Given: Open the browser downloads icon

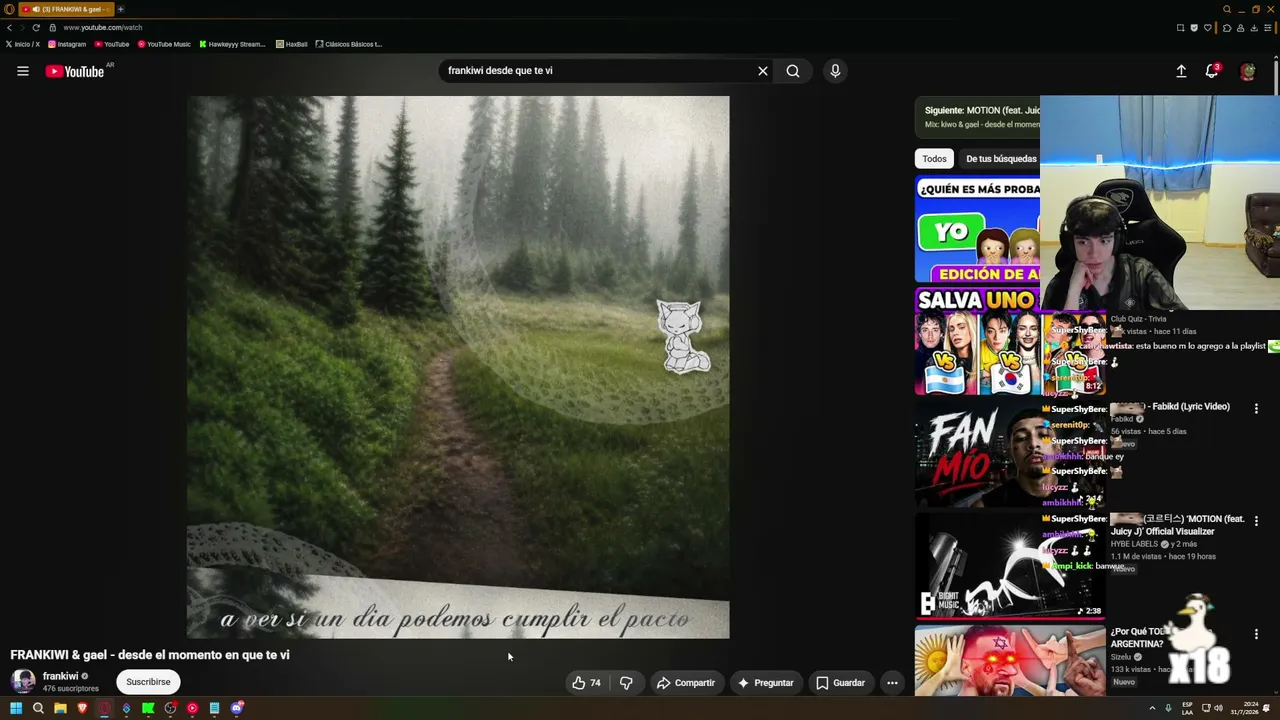Looking at the screenshot, I should (1253, 28).
